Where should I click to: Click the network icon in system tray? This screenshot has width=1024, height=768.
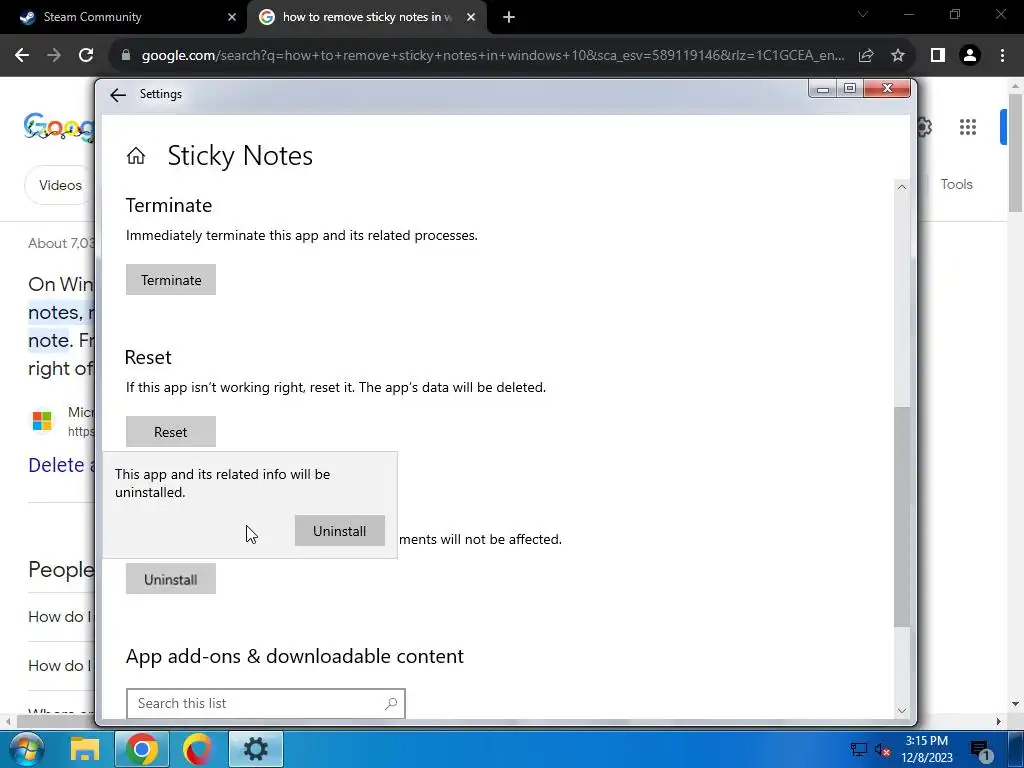[858, 750]
